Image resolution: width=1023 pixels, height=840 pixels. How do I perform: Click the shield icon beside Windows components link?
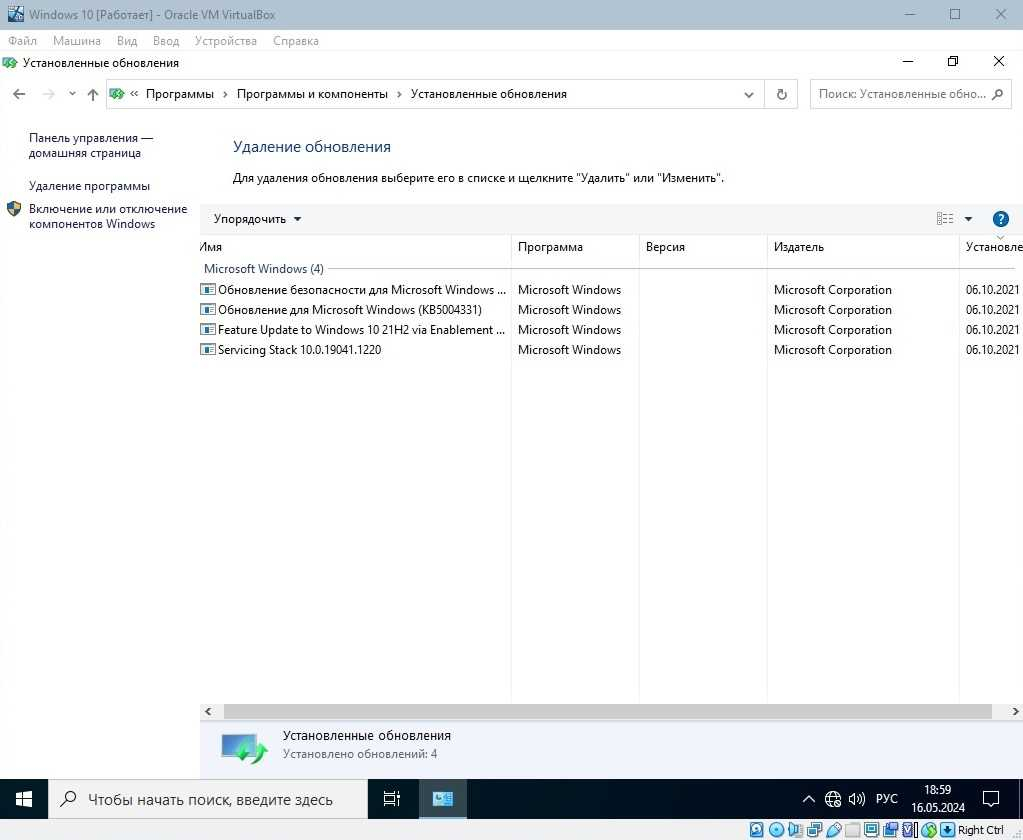[x=14, y=209]
